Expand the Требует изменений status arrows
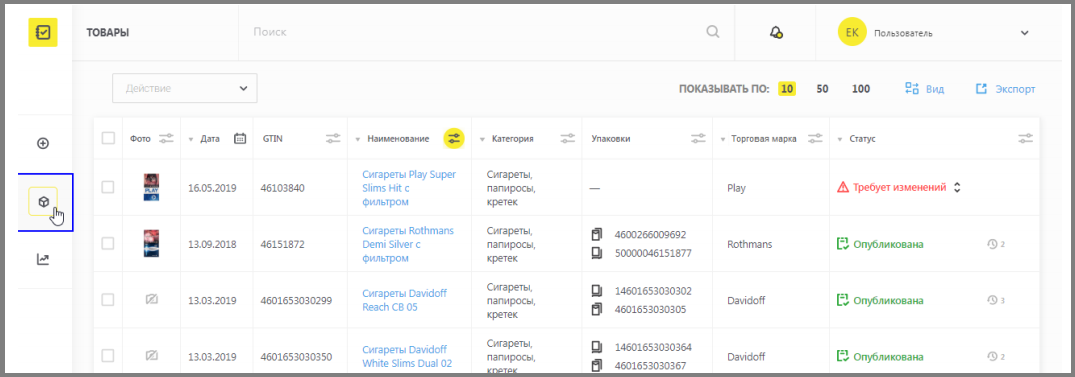Viewport: 1075px width, 377px height. tap(957, 187)
